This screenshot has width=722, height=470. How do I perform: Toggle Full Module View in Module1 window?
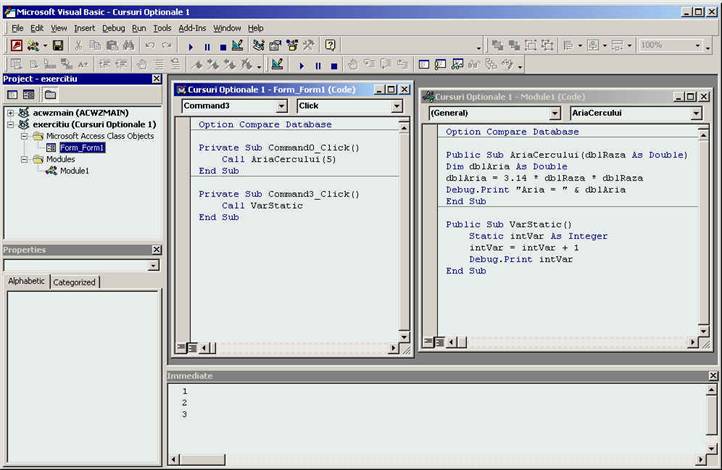pyautogui.click(x=439, y=342)
